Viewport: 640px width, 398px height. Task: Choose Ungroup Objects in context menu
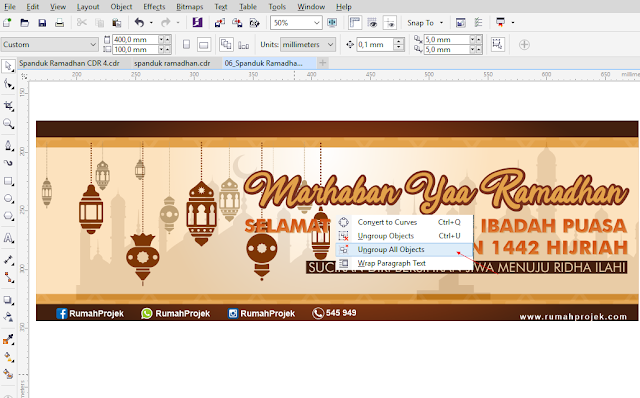pos(404,236)
